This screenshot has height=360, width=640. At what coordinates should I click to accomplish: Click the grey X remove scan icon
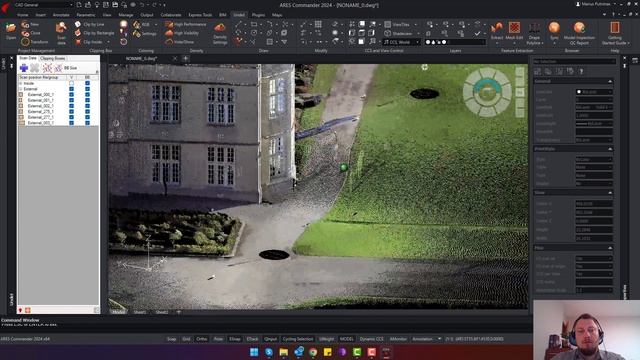click(x=35, y=68)
